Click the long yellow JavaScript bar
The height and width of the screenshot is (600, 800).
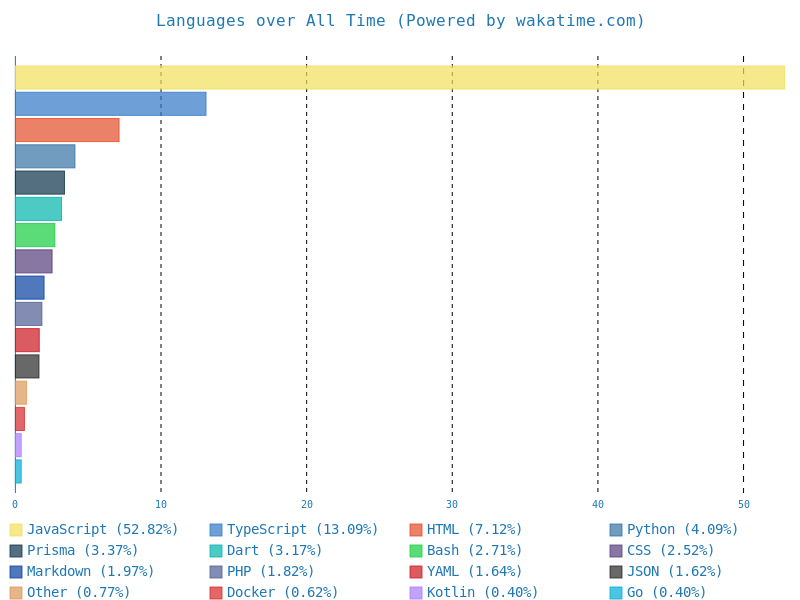click(400, 78)
